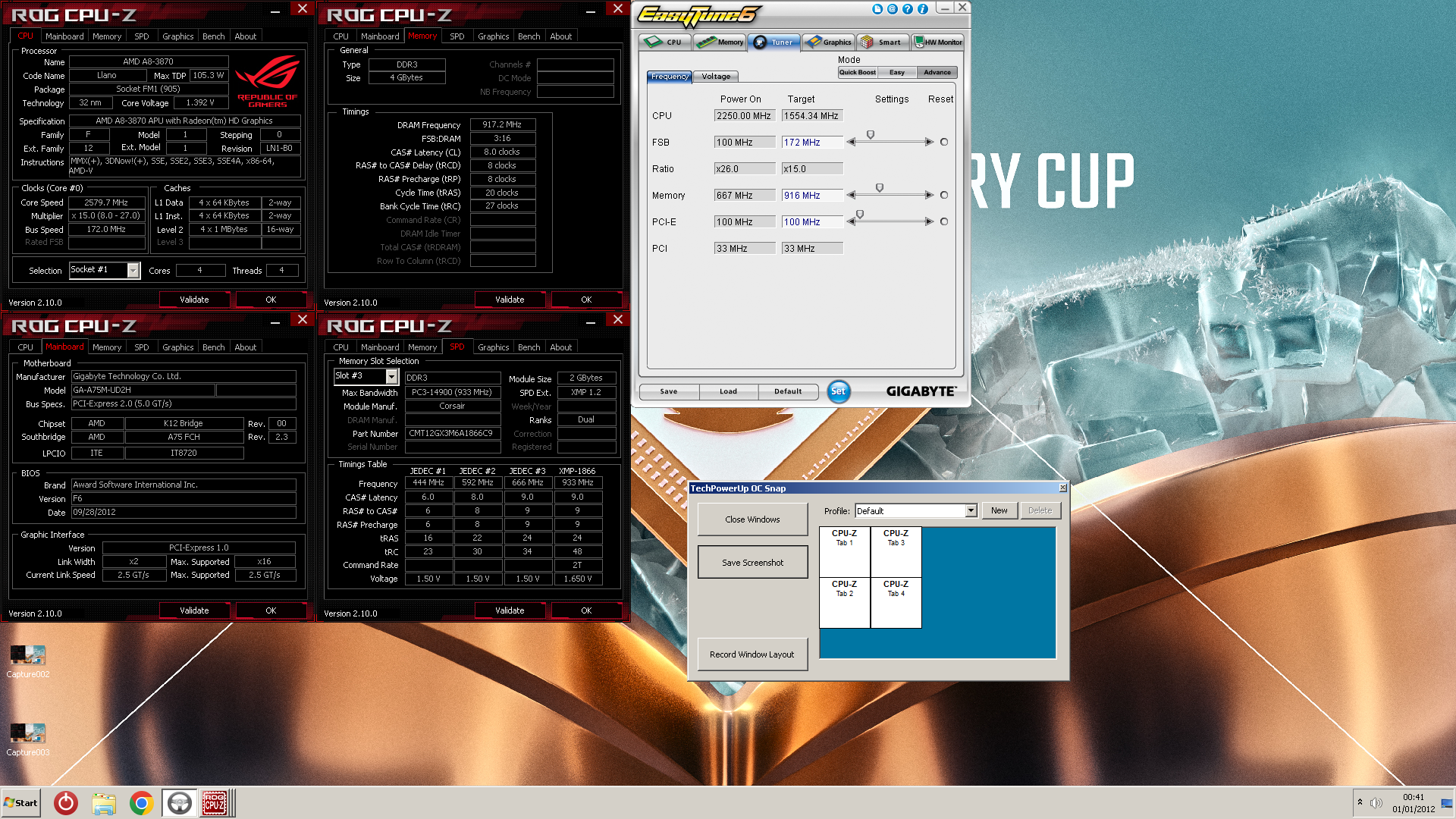Click the EasyTune6 info 'i' icon

[923, 9]
